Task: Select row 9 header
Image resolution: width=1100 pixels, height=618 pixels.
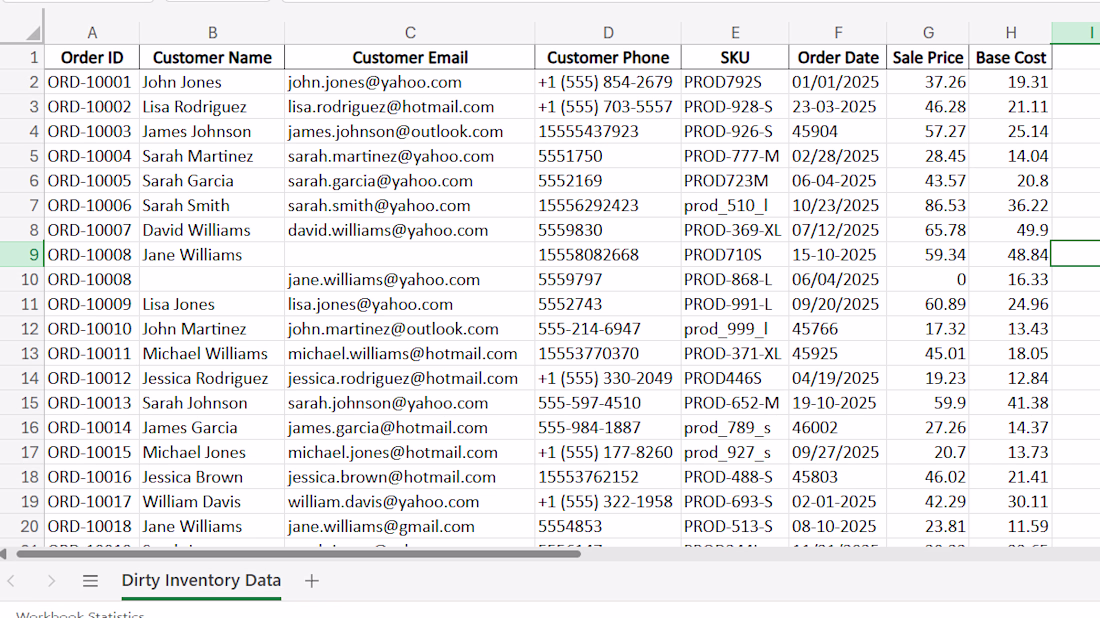Action: [x=22, y=255]
